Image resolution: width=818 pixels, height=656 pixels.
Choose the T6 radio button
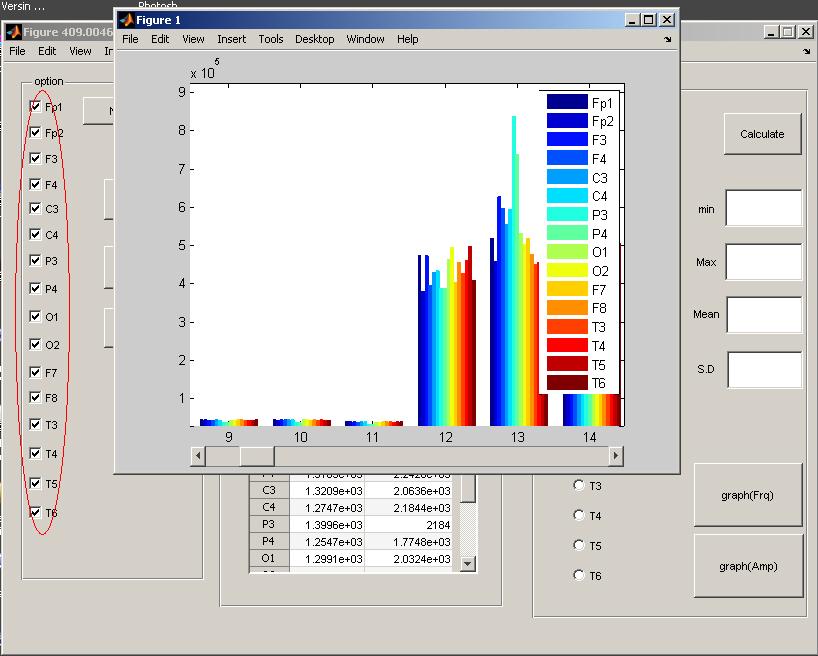coord(579,575)
